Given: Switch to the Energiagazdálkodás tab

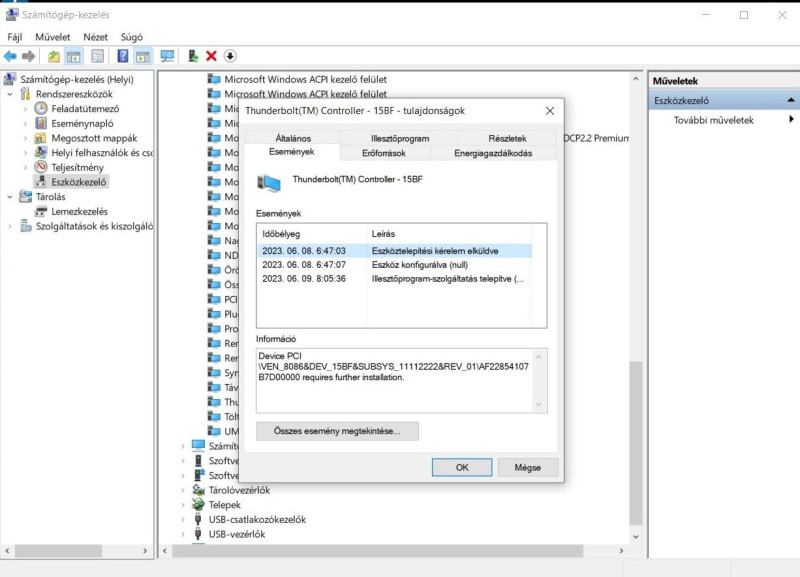Looking at the screenshot, I should coord(493,153).
